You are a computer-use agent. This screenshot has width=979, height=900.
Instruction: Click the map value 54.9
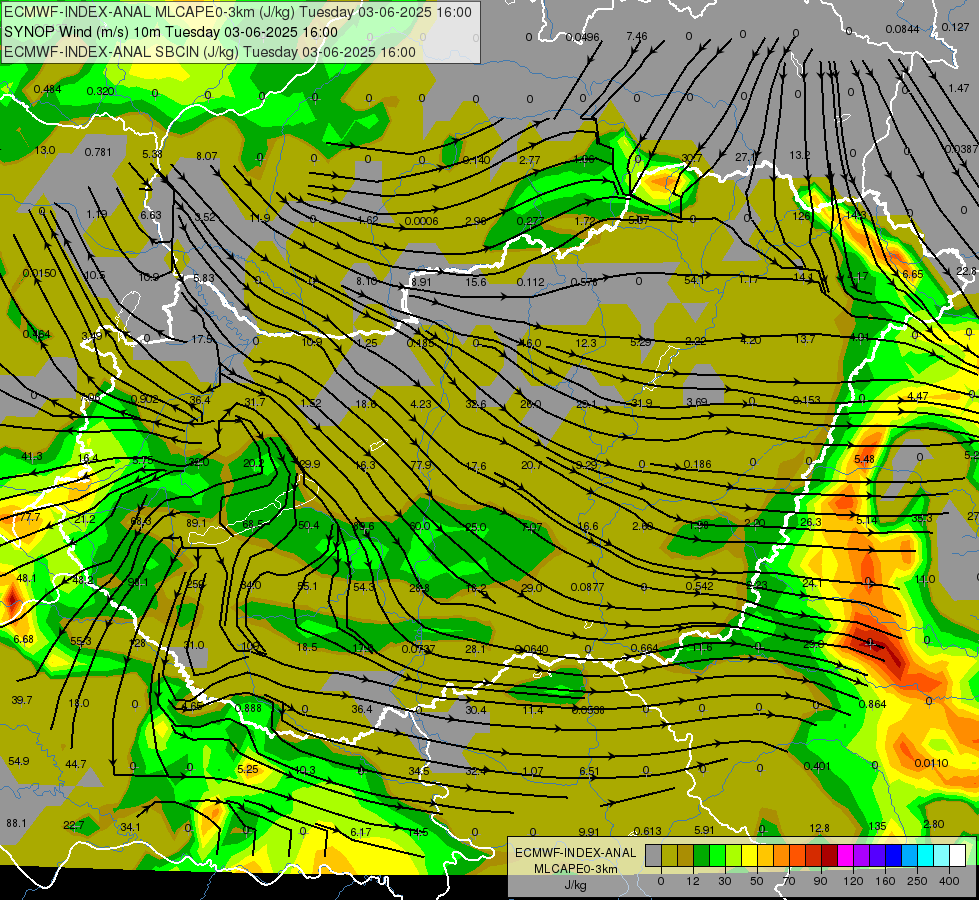tap(19, 761)
